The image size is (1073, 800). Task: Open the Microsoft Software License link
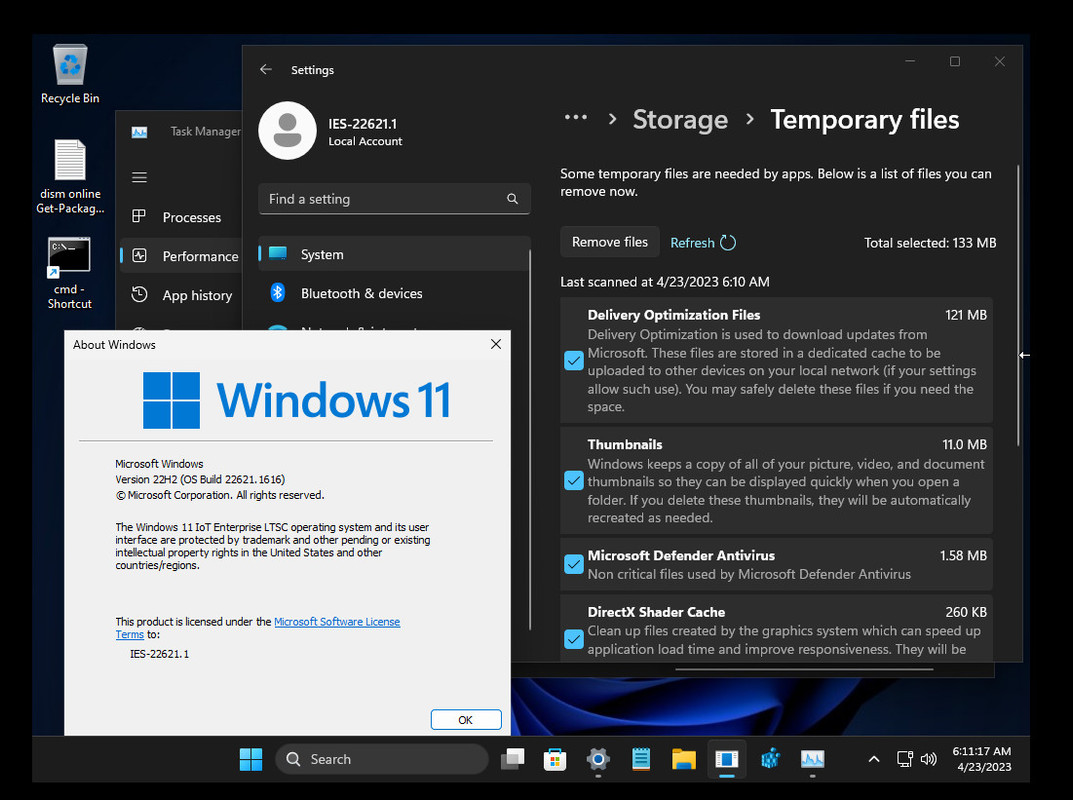tap(337, 621)
